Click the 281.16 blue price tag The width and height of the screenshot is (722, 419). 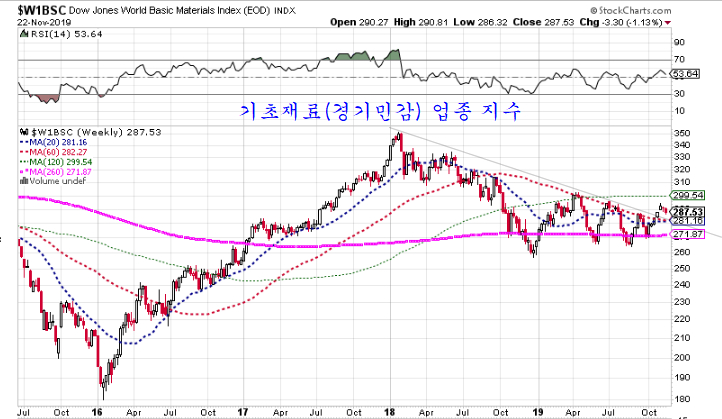pyautogui.click(x=688, y=221)
